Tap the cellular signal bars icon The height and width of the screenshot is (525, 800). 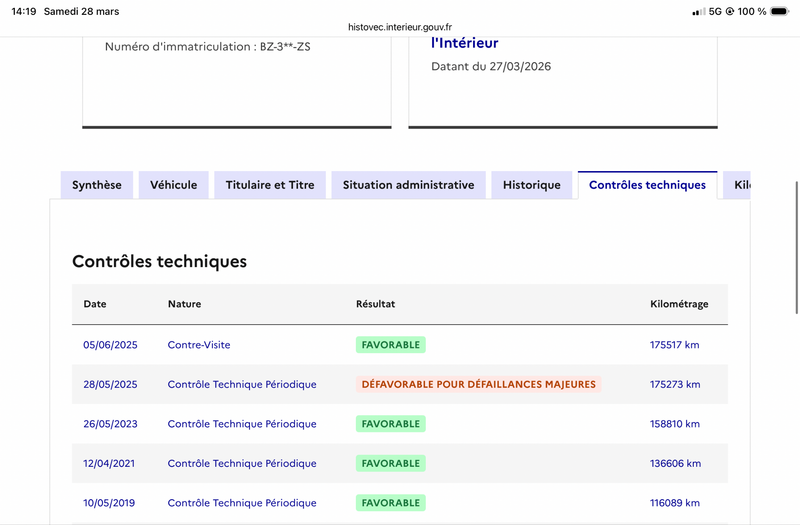tap(698, 12)
